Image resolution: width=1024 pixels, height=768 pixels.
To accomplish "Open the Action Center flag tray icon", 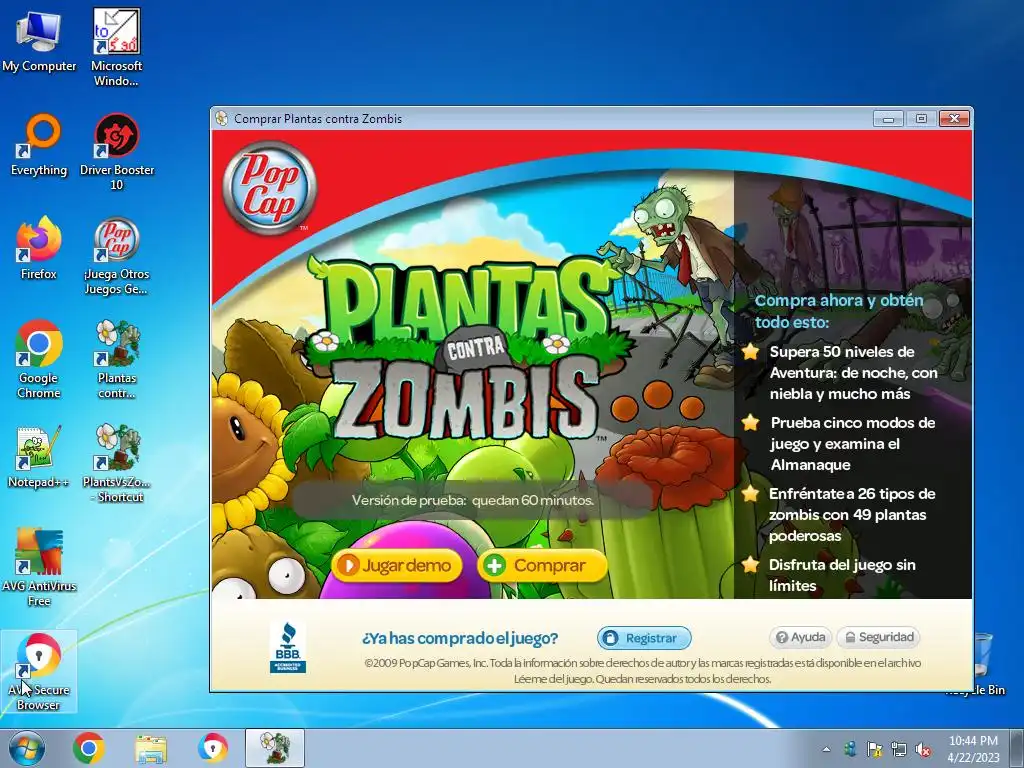I will 874,749.
